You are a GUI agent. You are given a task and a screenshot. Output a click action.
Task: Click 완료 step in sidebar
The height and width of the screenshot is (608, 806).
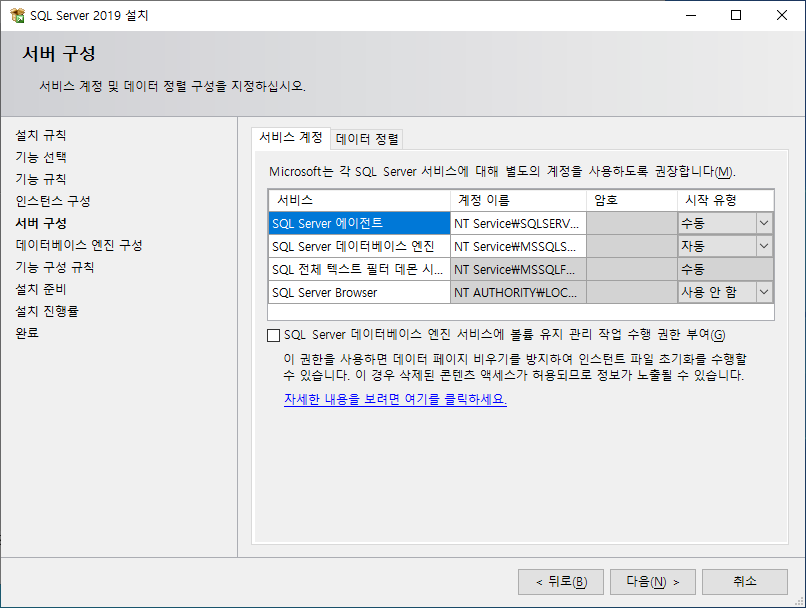27,333
